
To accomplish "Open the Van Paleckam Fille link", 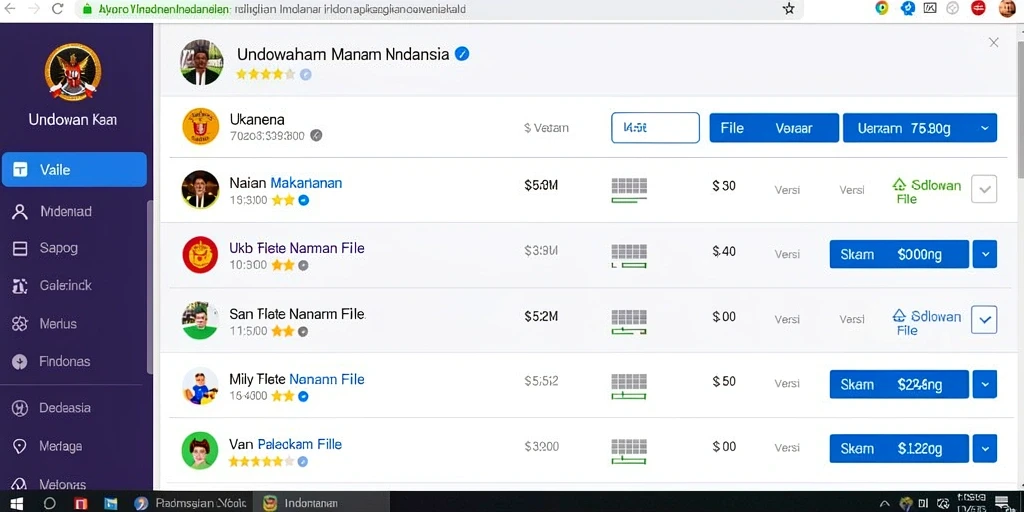I will coord(285,444).
